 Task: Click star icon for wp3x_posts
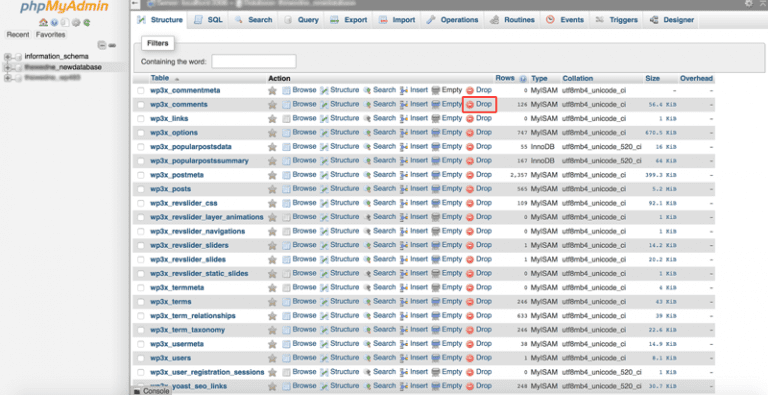(272, 189)
